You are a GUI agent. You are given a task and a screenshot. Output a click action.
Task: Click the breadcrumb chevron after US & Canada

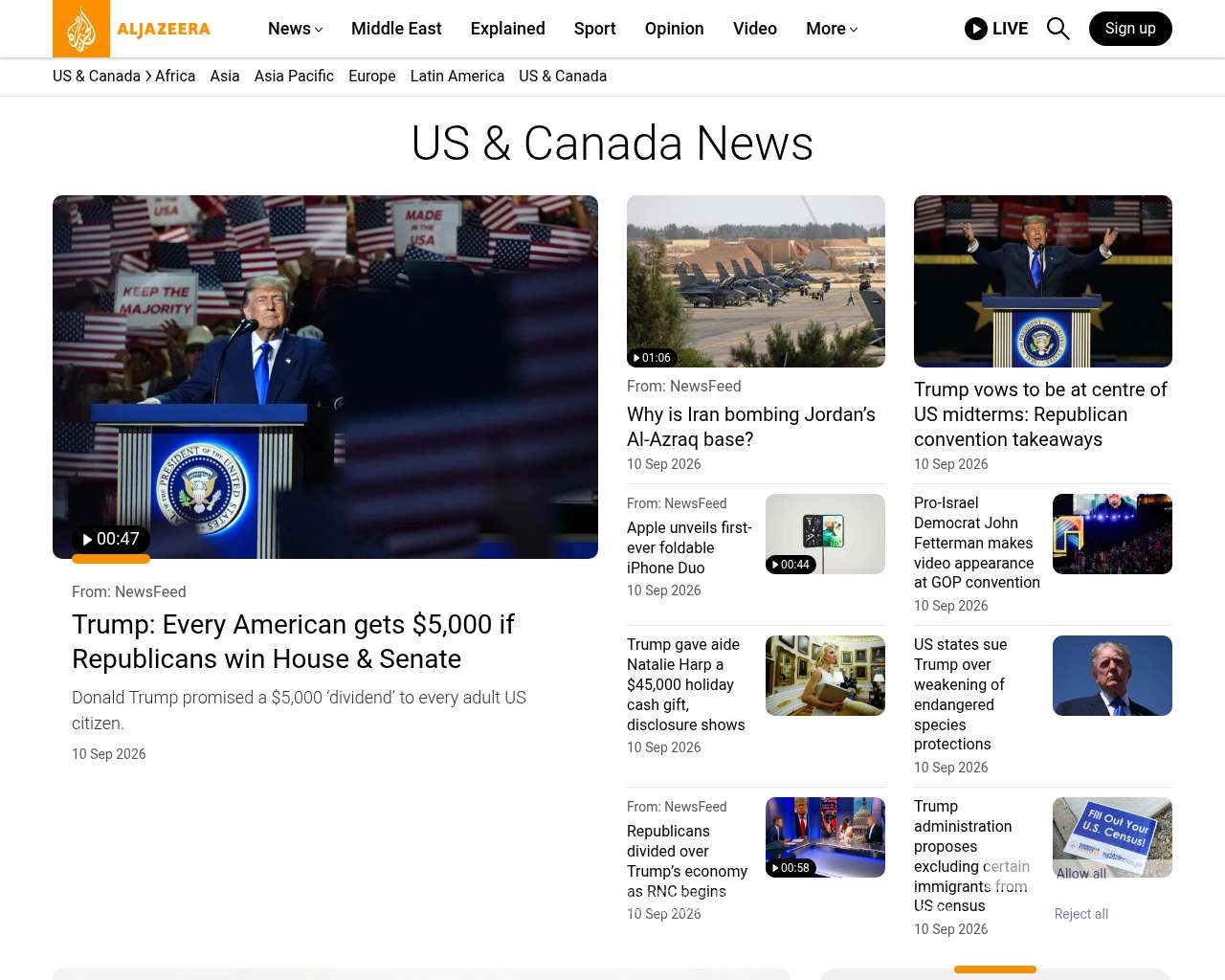(x=148, y=77)
